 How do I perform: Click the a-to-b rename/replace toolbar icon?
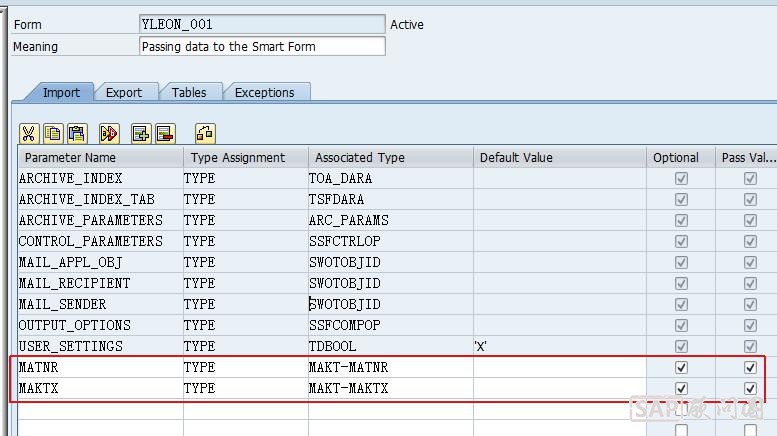(x=109, y=133)
